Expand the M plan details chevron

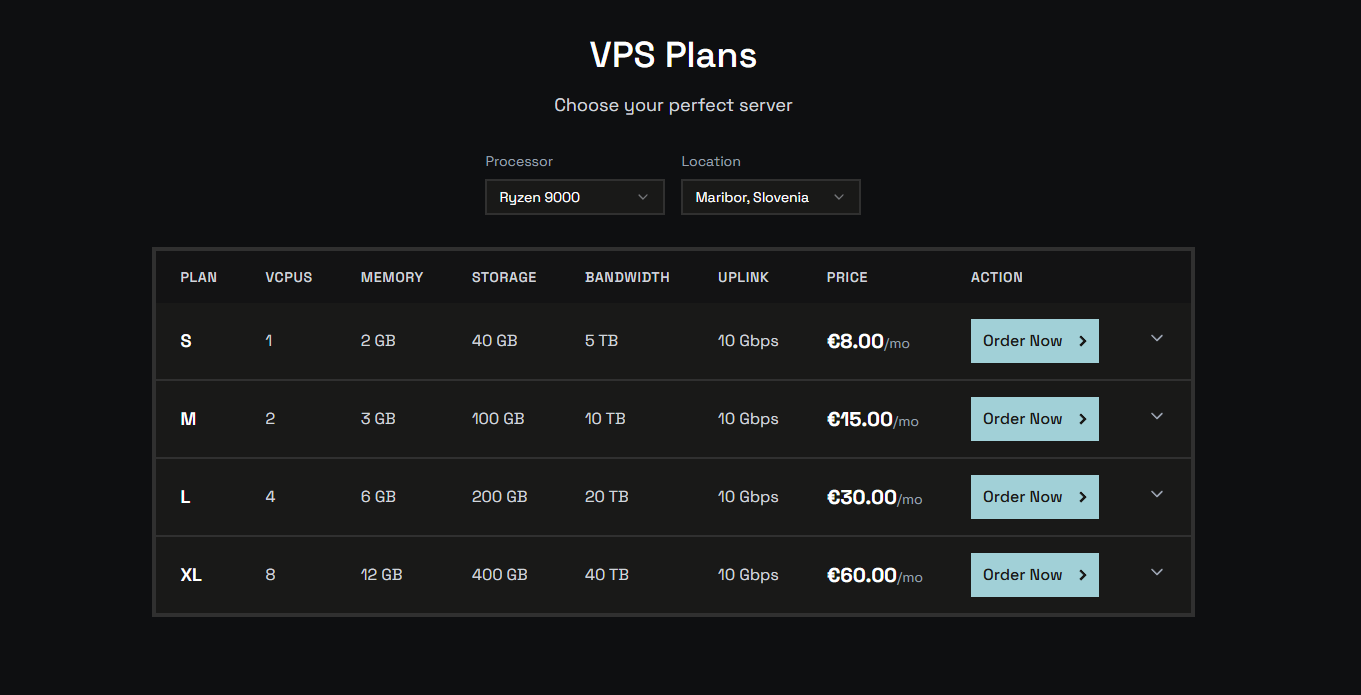click(x=1157, y=417)
